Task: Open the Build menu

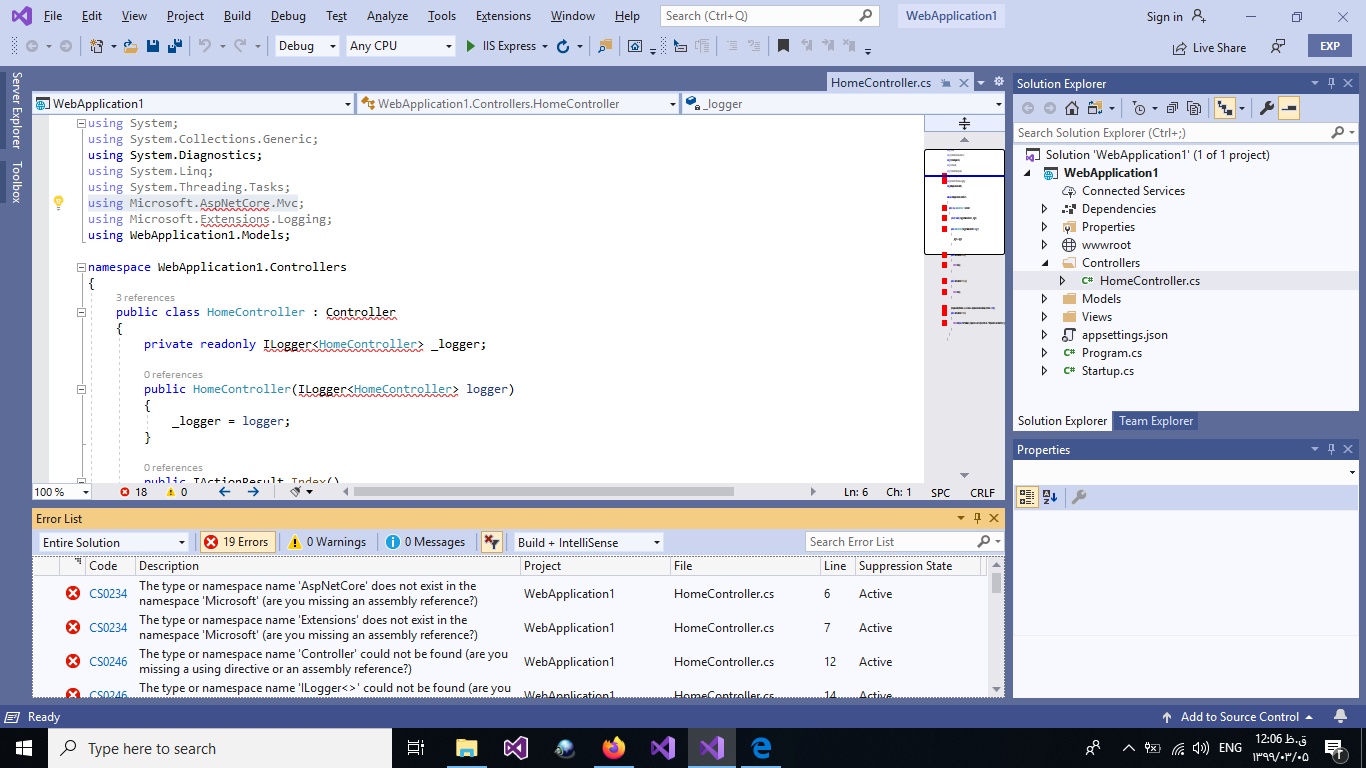Action: (237, 16)
